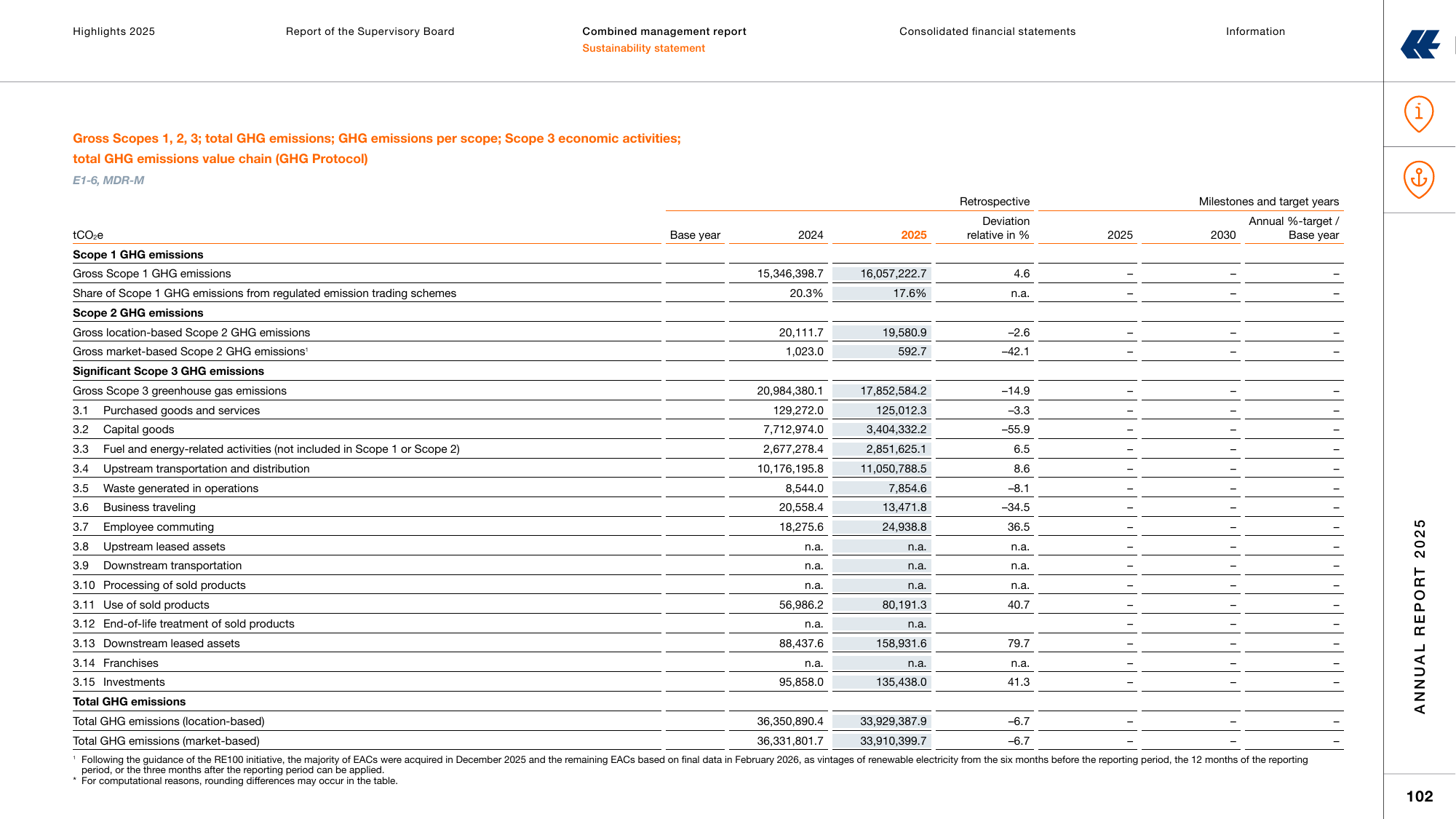The width and height of the screenshot is (1456, 819).
Task: Click Waste generated in operations label
Action: point(180,488)
